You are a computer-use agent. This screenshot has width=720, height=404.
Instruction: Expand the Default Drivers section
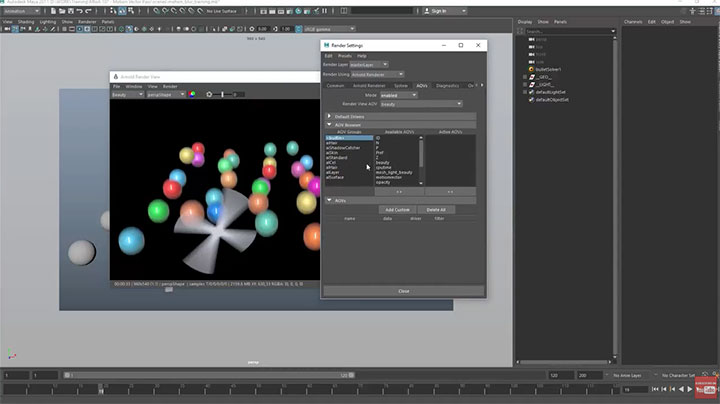[329, 116]
